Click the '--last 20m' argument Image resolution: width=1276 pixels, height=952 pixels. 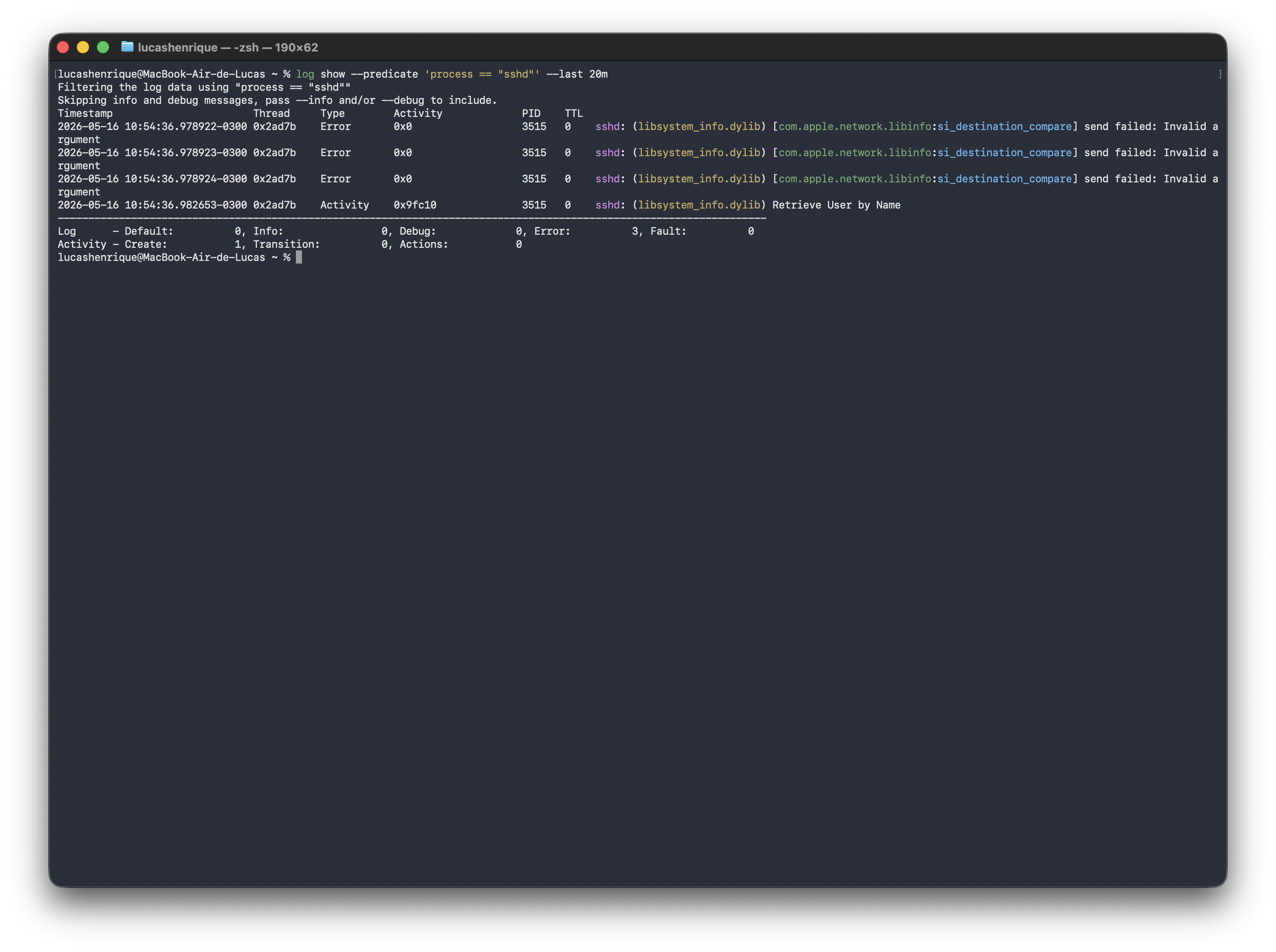pyautogui.click(x=577, y=74)
